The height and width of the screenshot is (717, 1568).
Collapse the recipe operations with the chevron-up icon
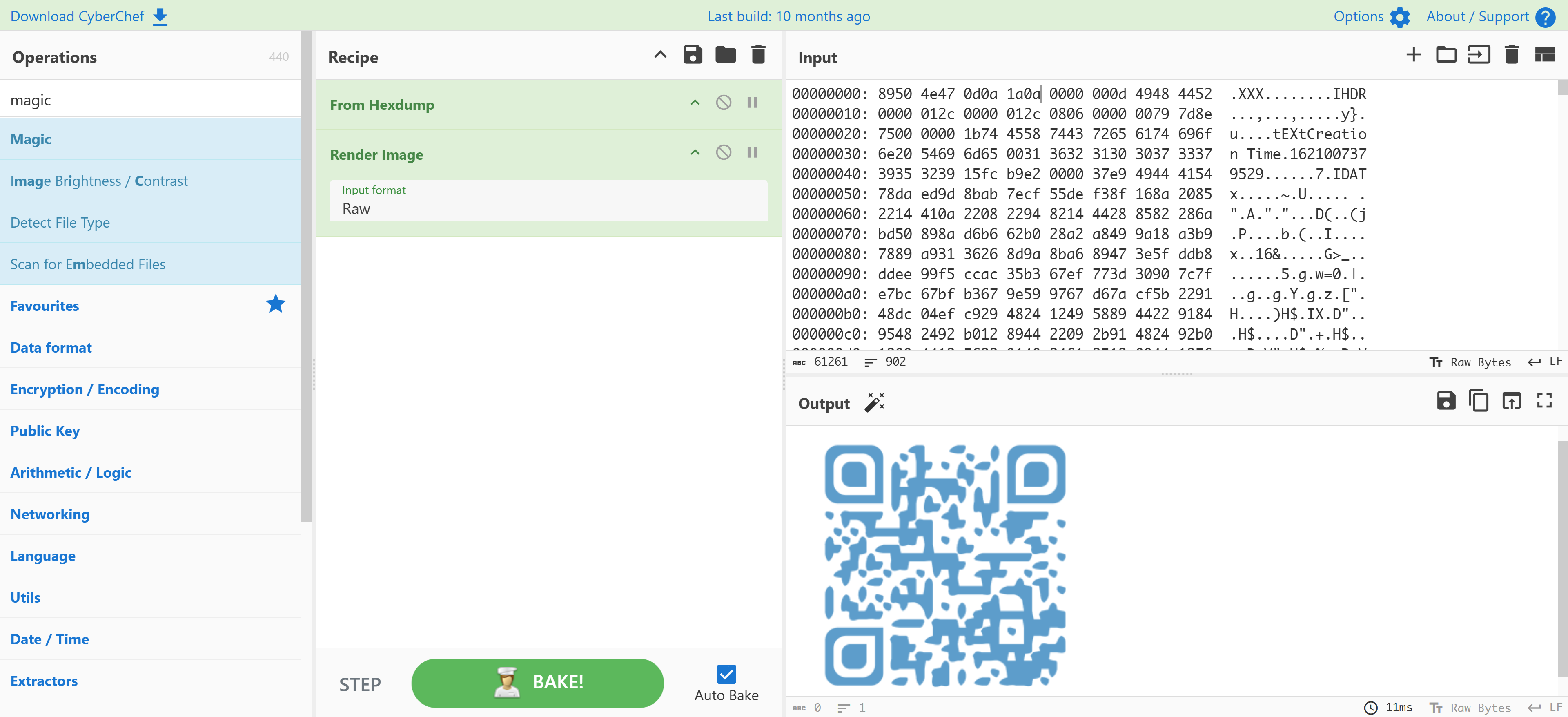pyautogui.click(x=660, y=55)
